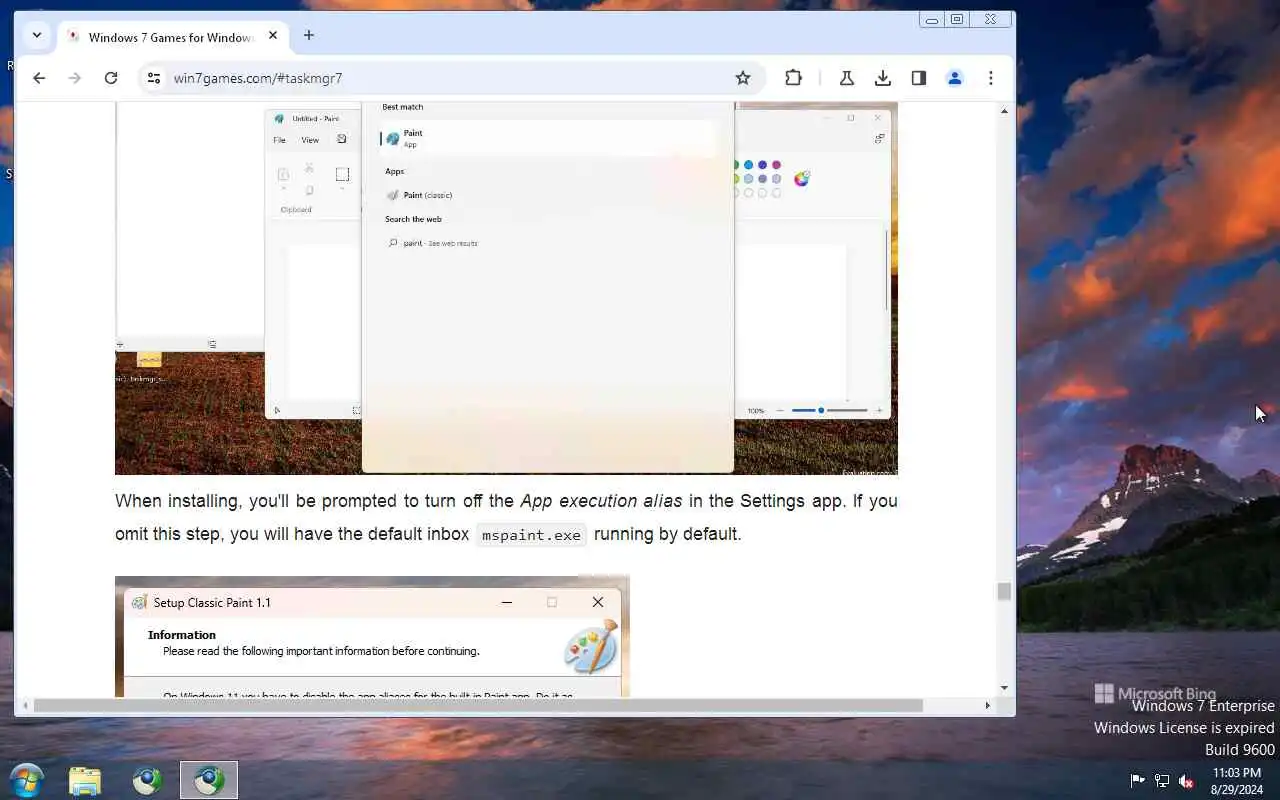Open Action Center flag tray icon
The width and height of the screenshot is (1280, 800).
[1137, 781]
